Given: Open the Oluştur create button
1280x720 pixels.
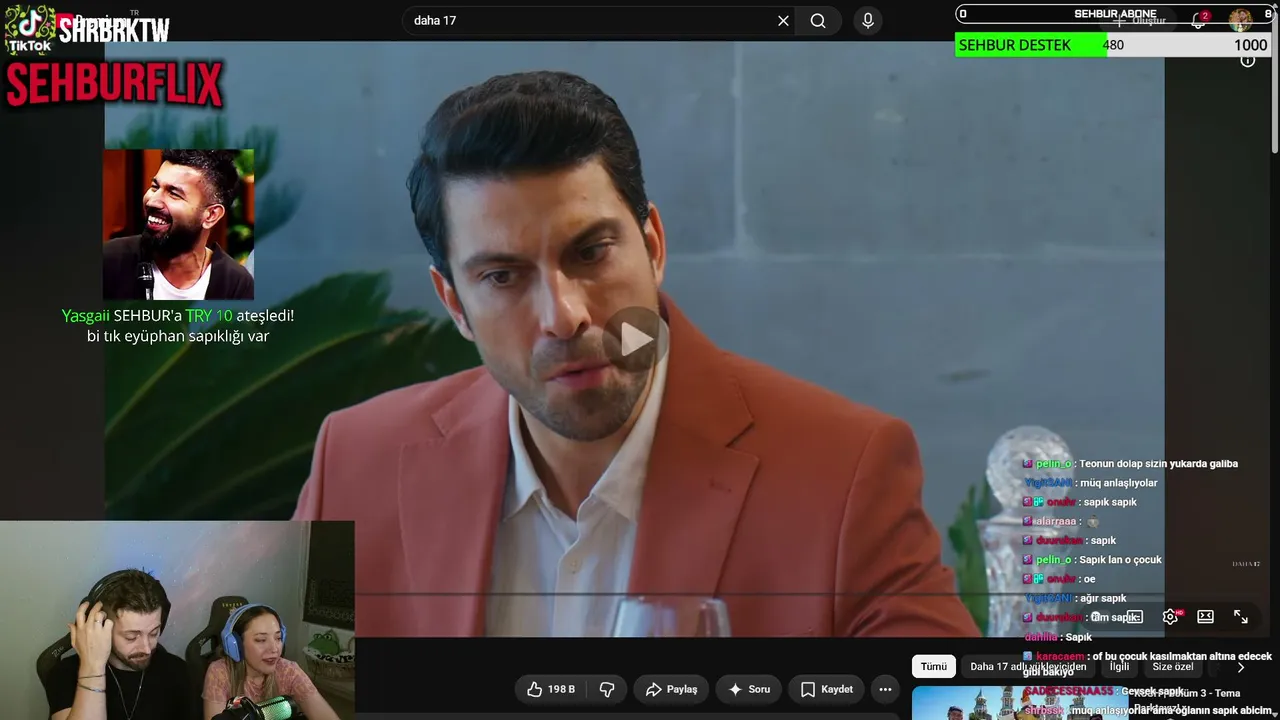Looking at the screenshot, I should (1140, 20).
